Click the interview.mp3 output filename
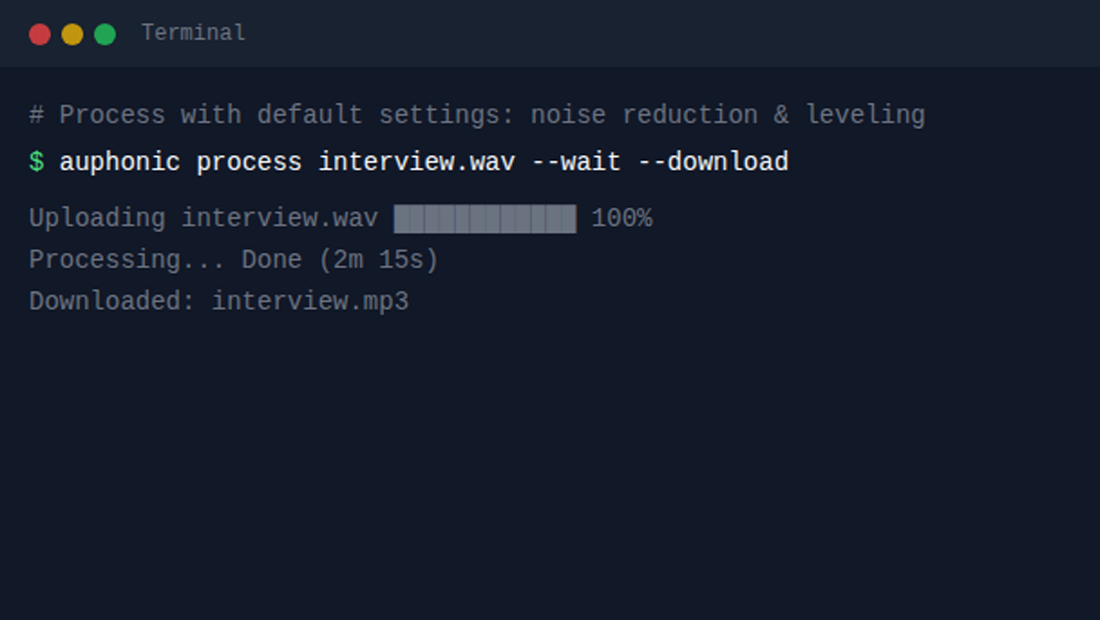 pos(310,302)
